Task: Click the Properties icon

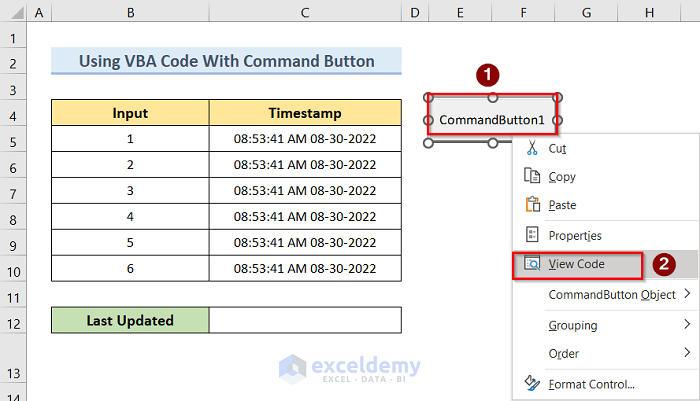Action: 532,235
